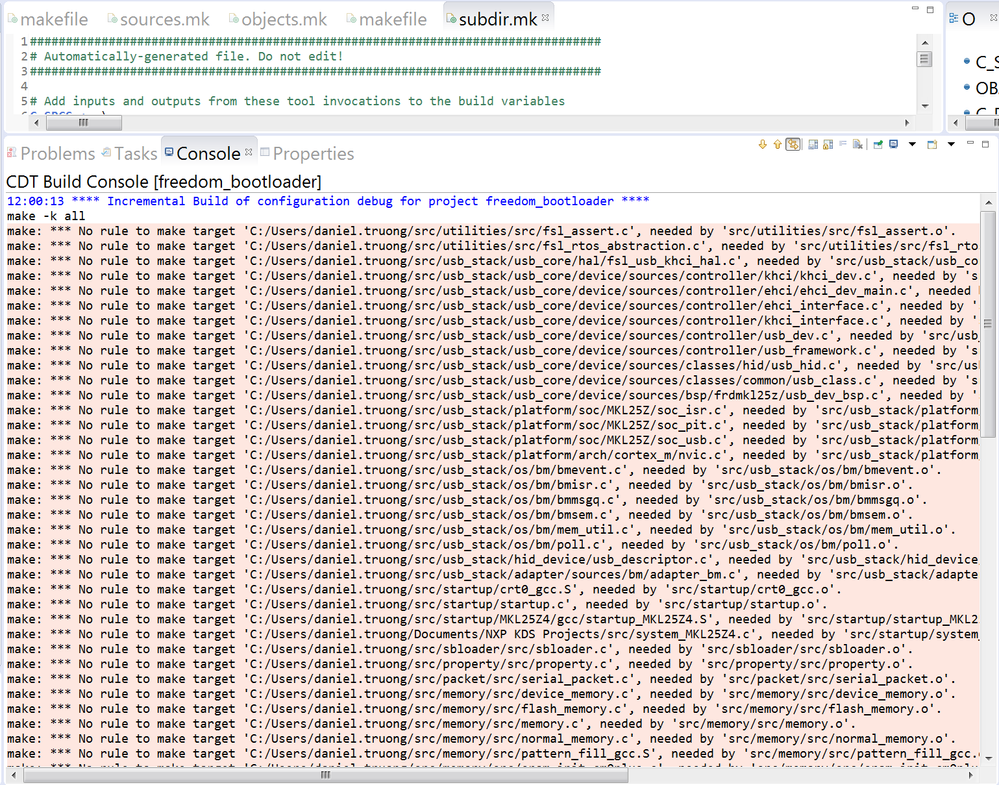Open console selection dropdown arrow
Viewport: 999px width, 785px height.
[x=912, y=144]
